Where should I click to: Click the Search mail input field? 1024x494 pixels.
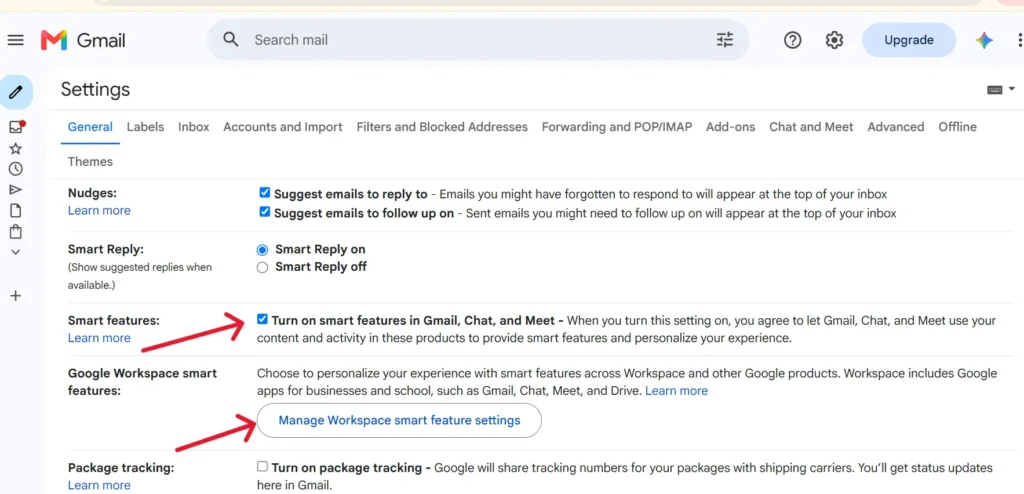[478, 40]
